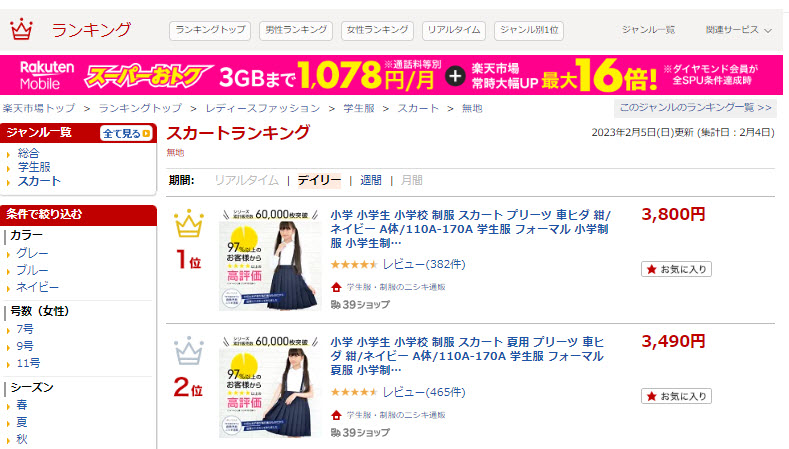Filter by ネイビー color

[x=37, y=287]
